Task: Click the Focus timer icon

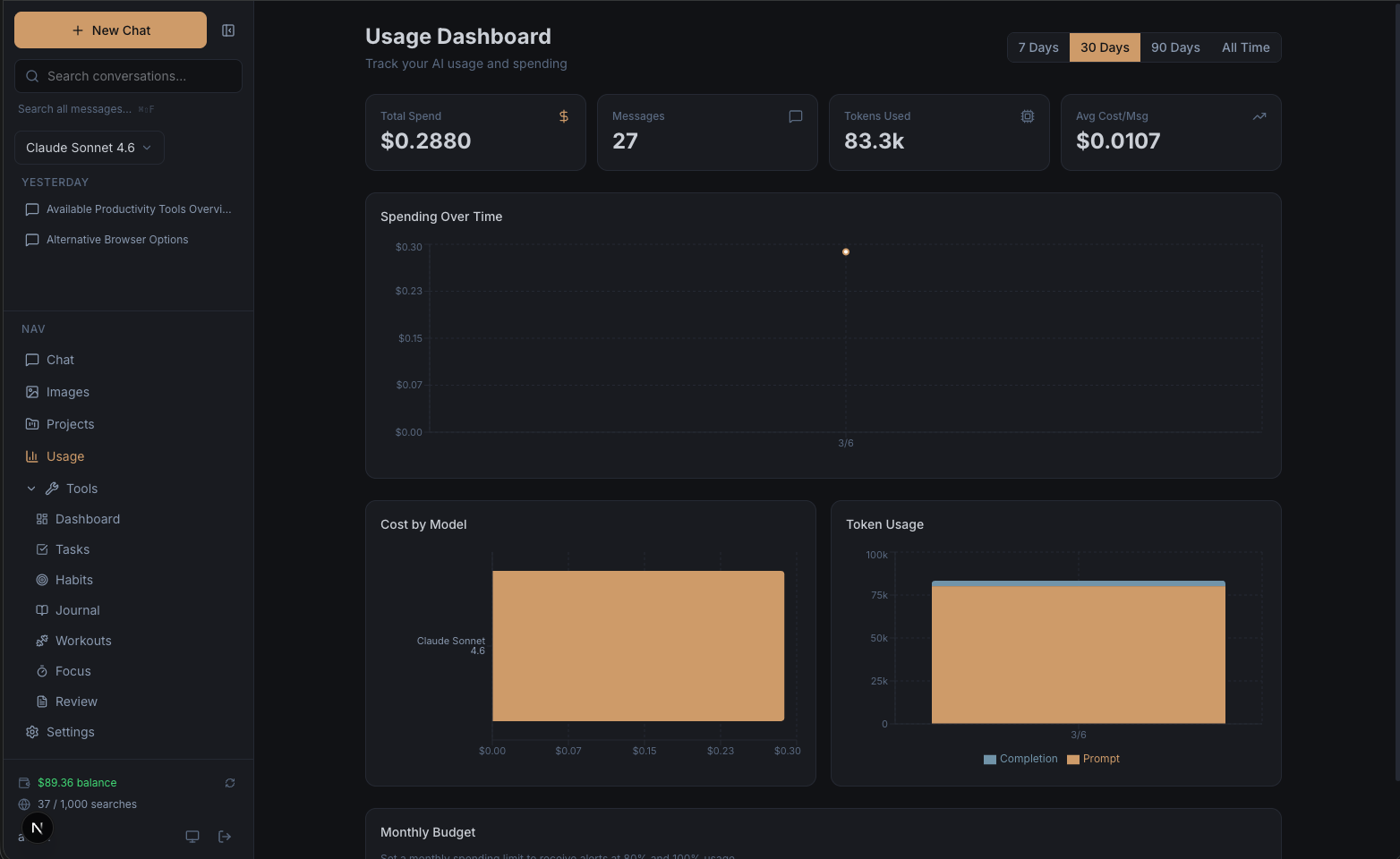Action: [x=41, y=671]
